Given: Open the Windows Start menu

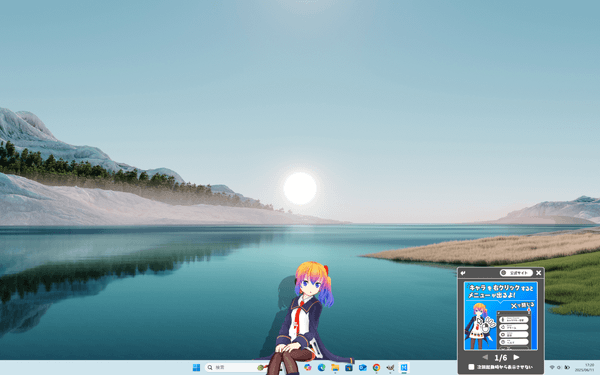Looking at the screenshot, I should tap(196, 367).
